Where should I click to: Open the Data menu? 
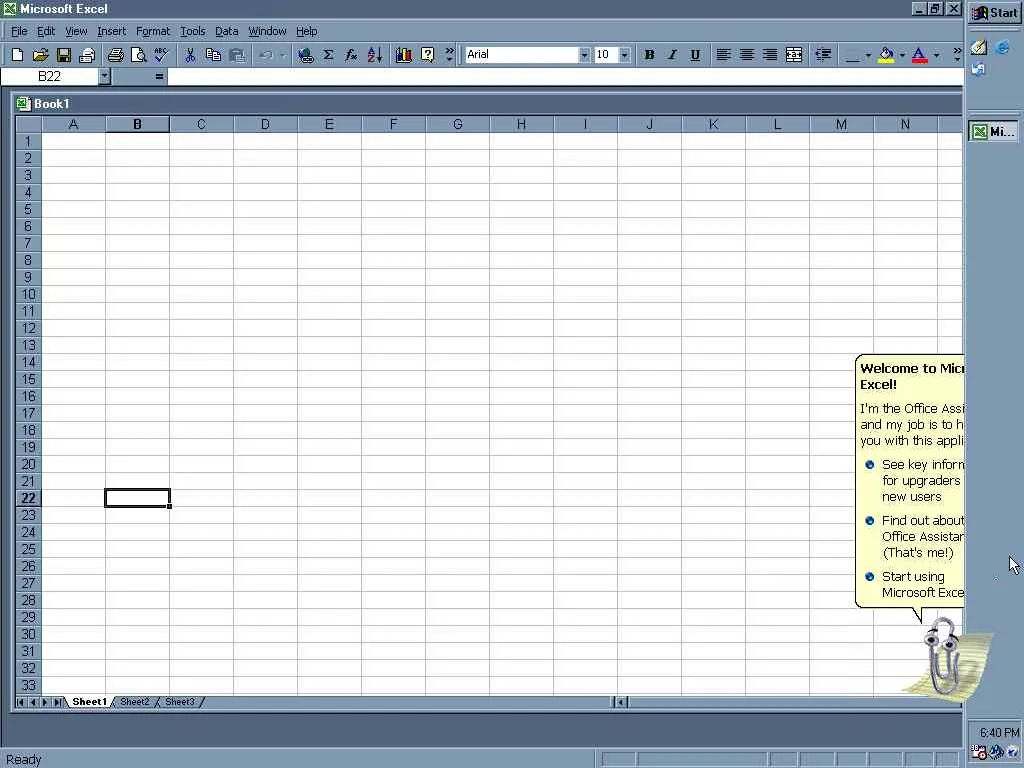pos(227,31)
